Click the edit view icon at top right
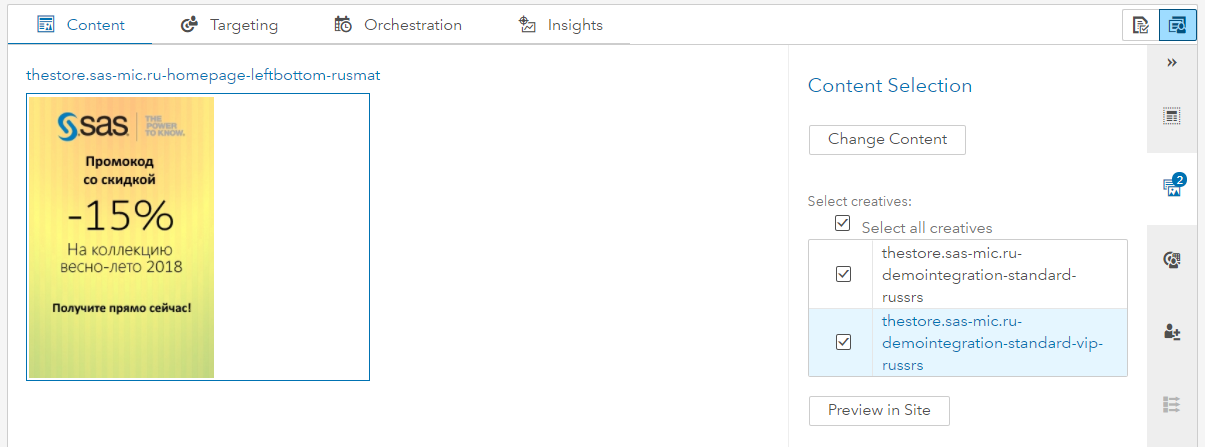This screenshot has height=447, width=1205. pos(1140,25)
